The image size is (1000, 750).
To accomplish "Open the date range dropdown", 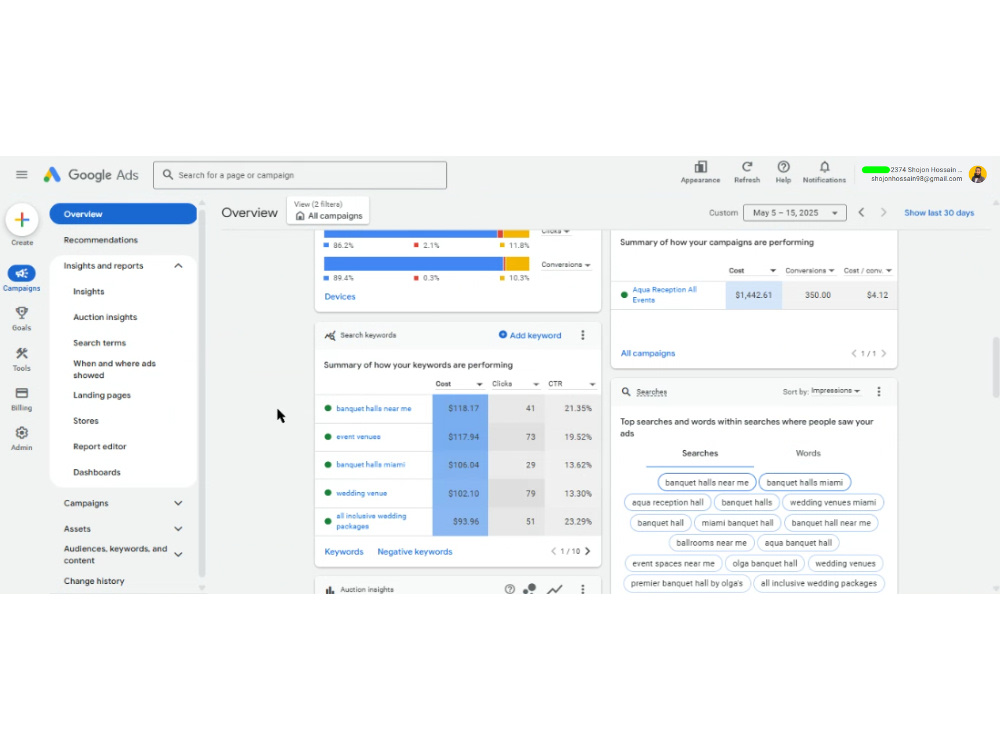I will tap(795, 212).
